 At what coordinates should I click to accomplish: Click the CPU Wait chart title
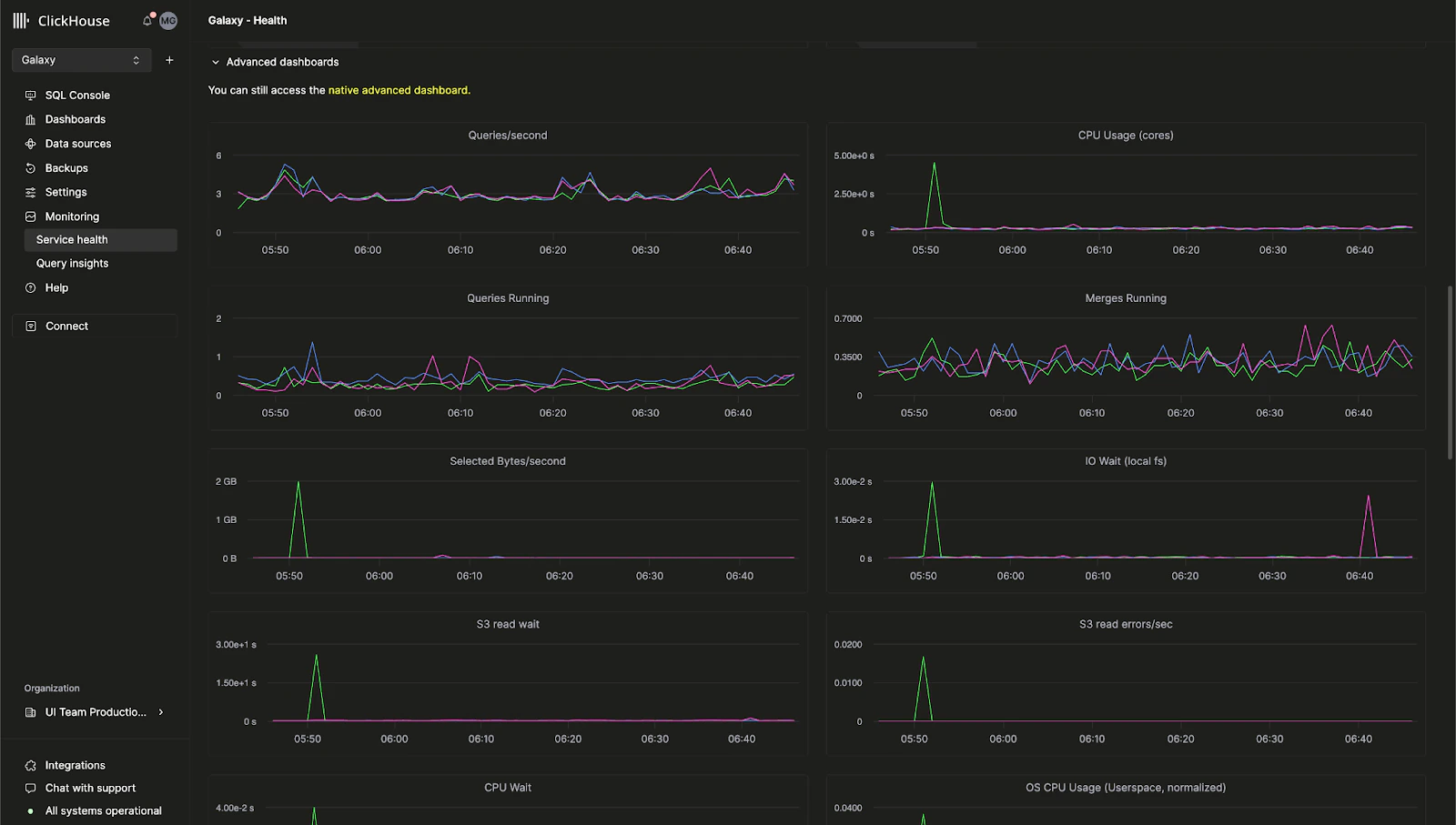point(508,788)
